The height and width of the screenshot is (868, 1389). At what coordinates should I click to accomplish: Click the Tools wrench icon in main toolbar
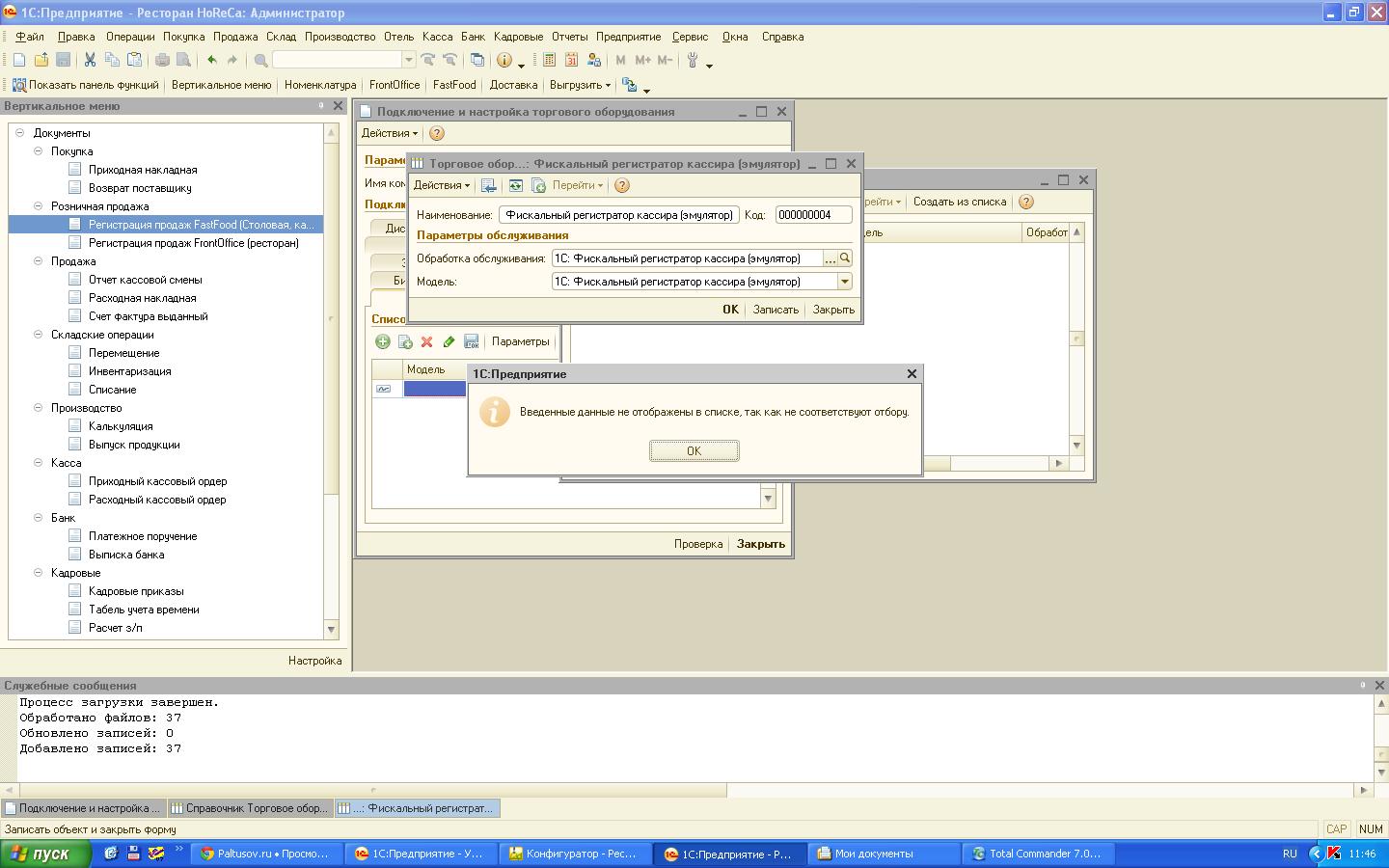coord(693,60)
